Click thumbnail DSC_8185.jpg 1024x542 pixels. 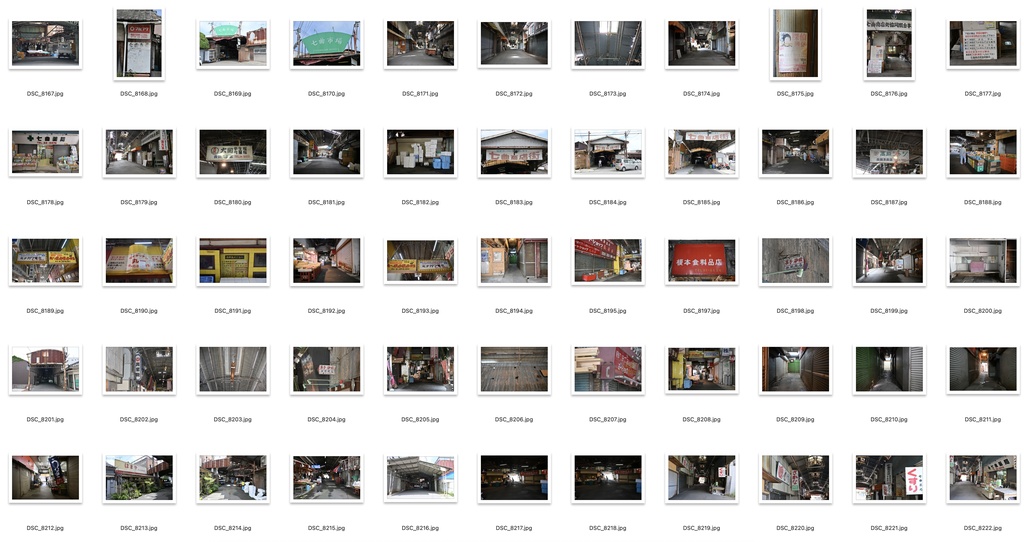click(701, 152)
